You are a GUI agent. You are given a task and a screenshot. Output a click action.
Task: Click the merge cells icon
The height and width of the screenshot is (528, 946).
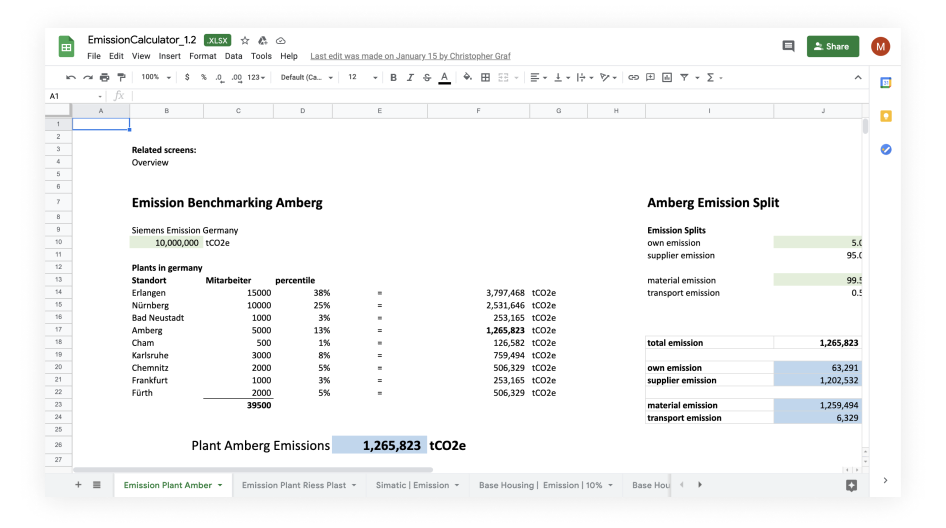click(x=503, y=77)
